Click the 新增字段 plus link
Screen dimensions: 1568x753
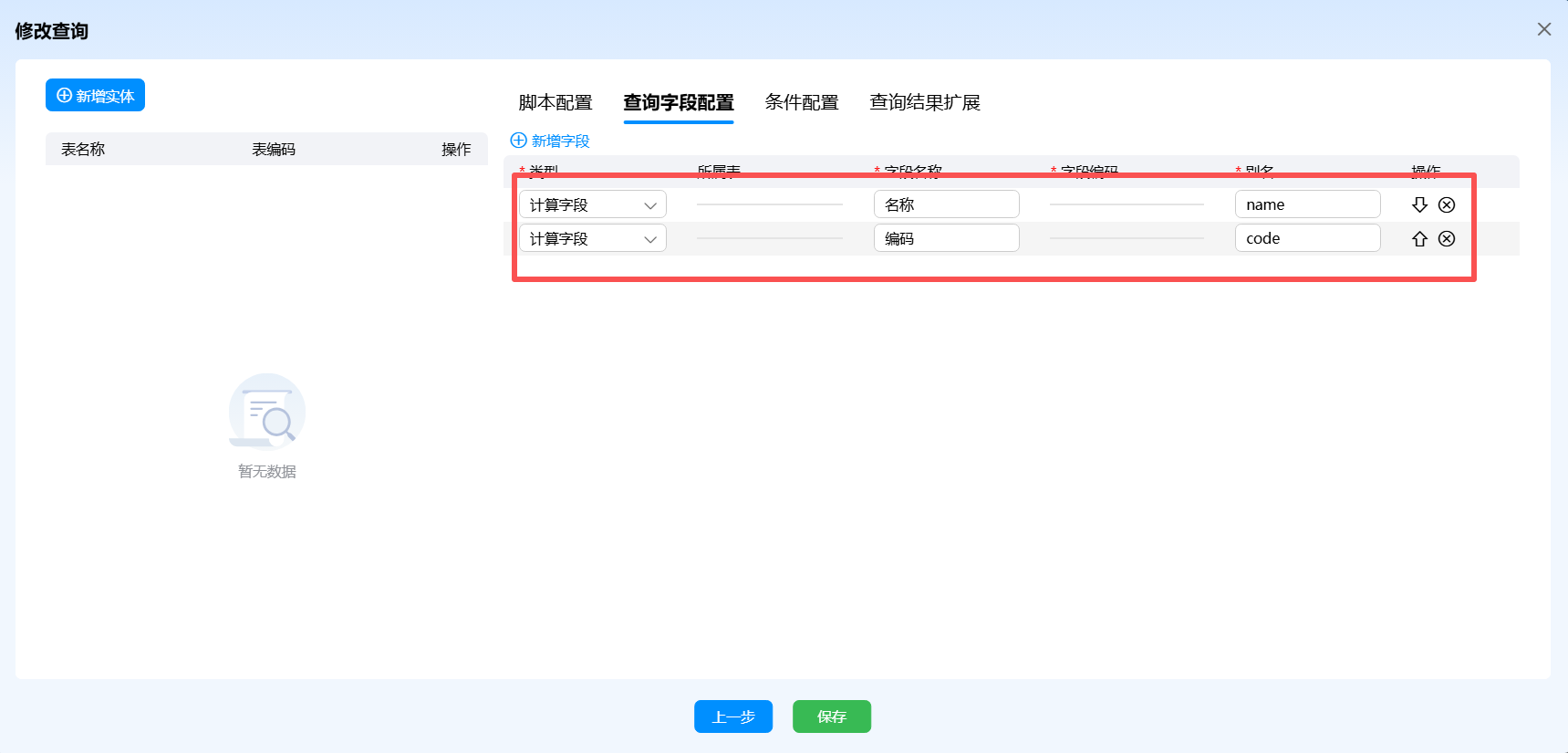pos(550,141)
